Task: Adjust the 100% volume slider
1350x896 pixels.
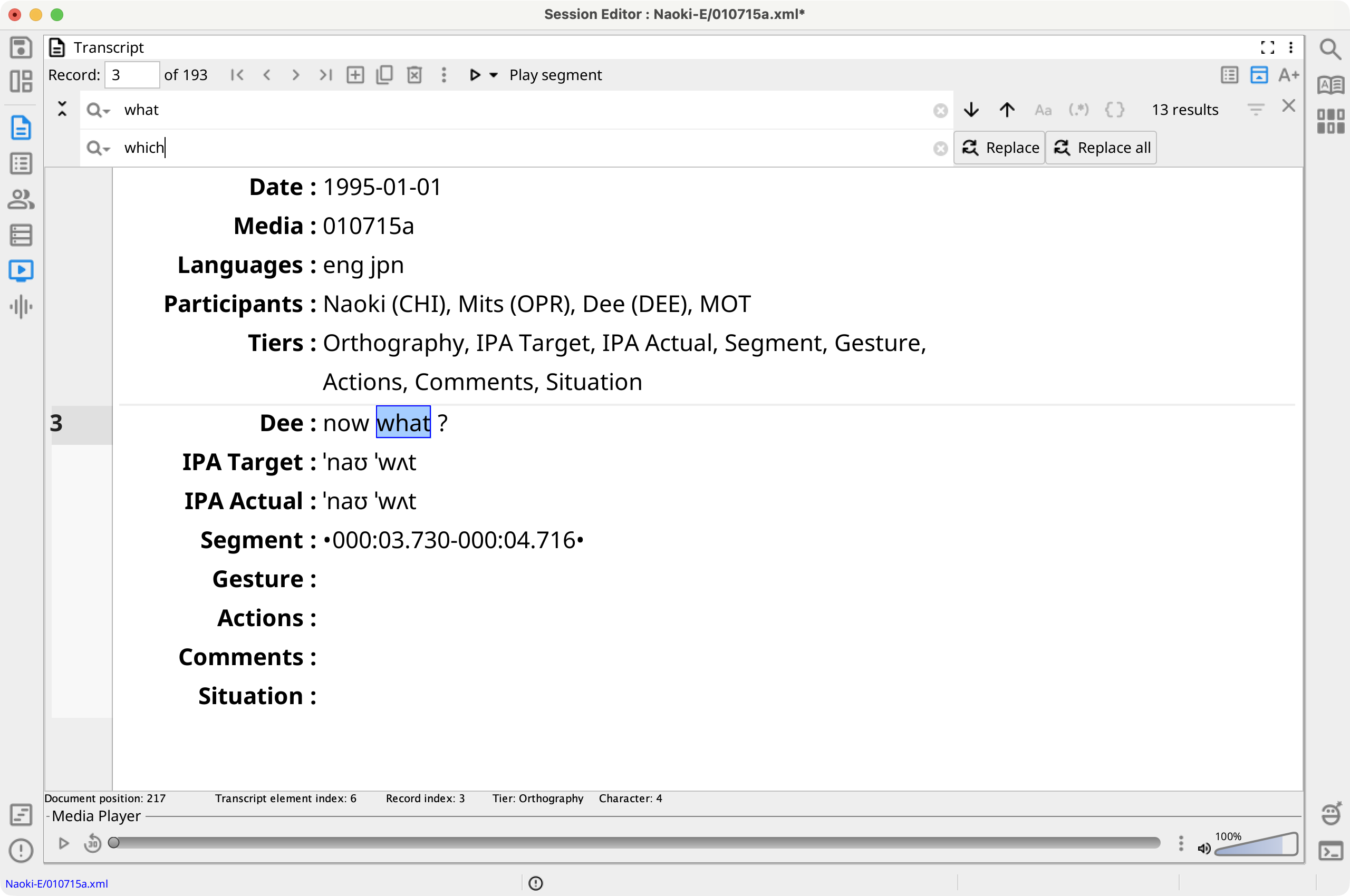Action: tap(1256, 844)
